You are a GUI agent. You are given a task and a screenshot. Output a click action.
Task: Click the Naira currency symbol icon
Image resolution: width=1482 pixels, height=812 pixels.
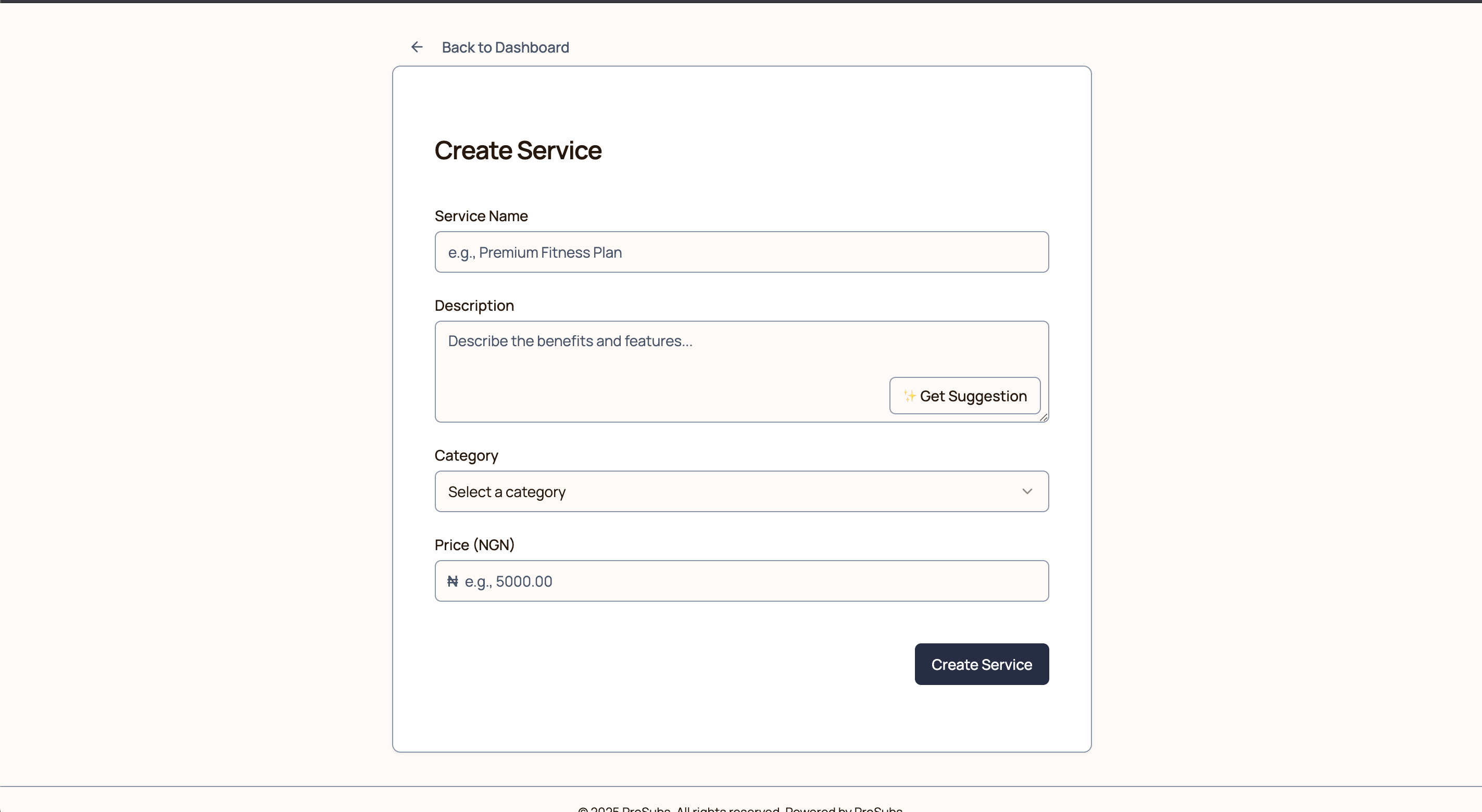click(453, 581)
